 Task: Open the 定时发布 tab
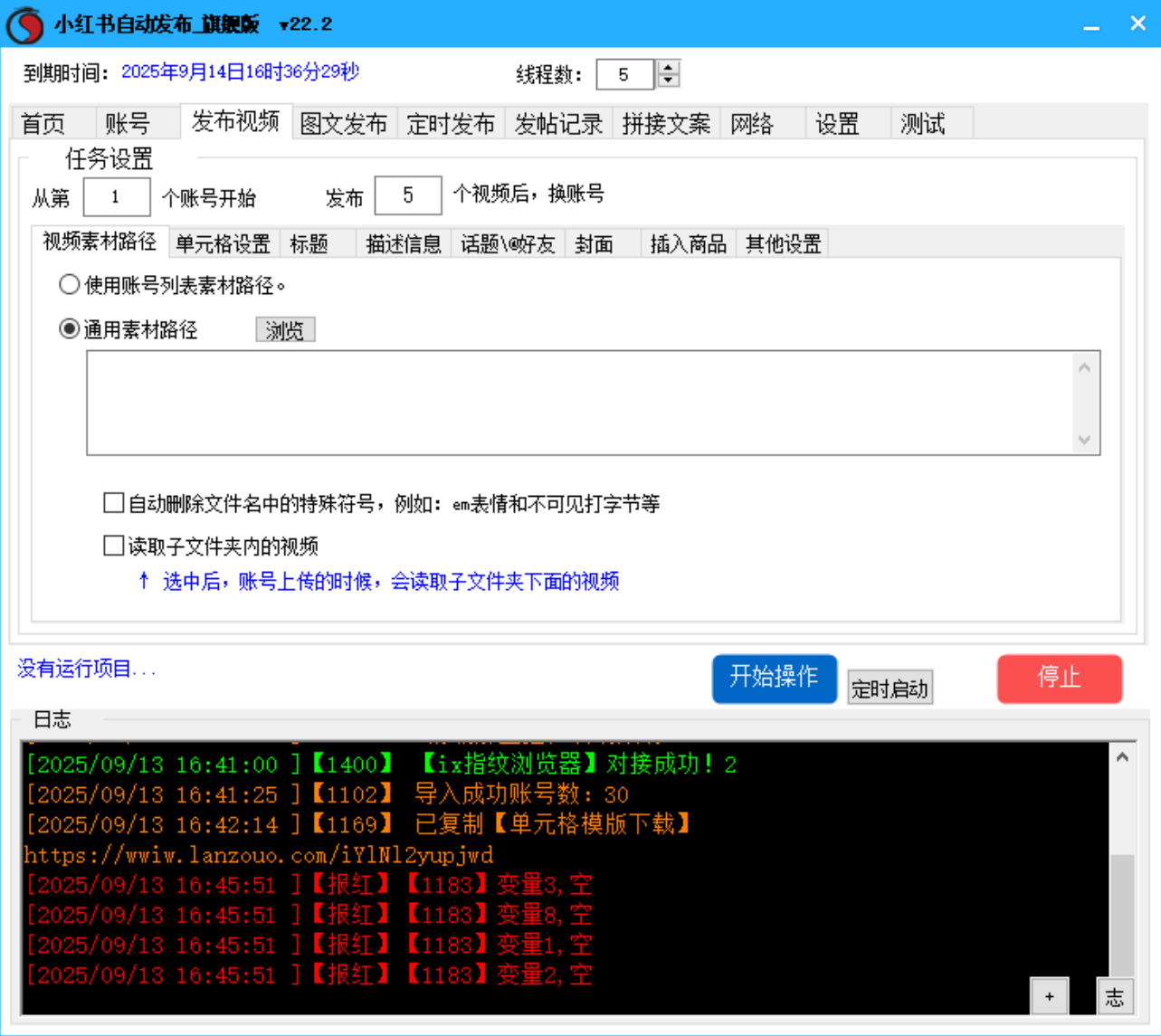[x=451, y=124]
